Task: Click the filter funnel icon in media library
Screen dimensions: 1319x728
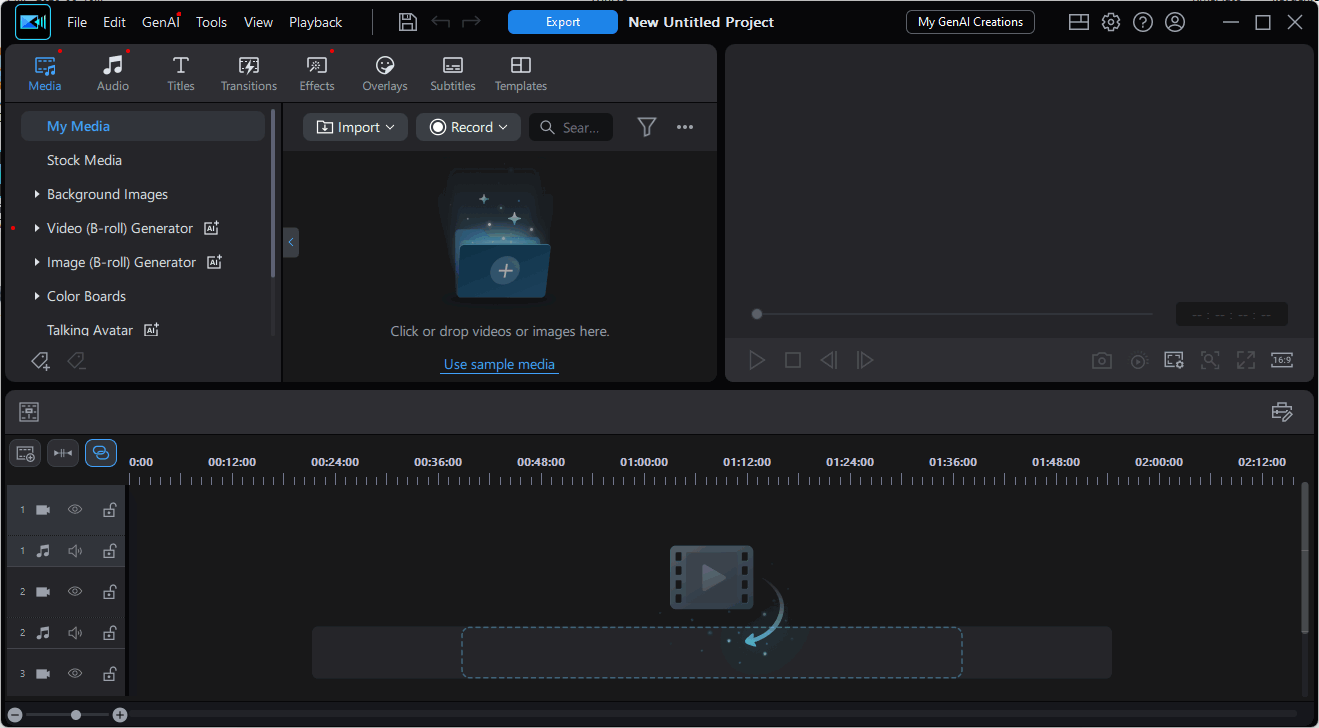Action: click(647, 127)
